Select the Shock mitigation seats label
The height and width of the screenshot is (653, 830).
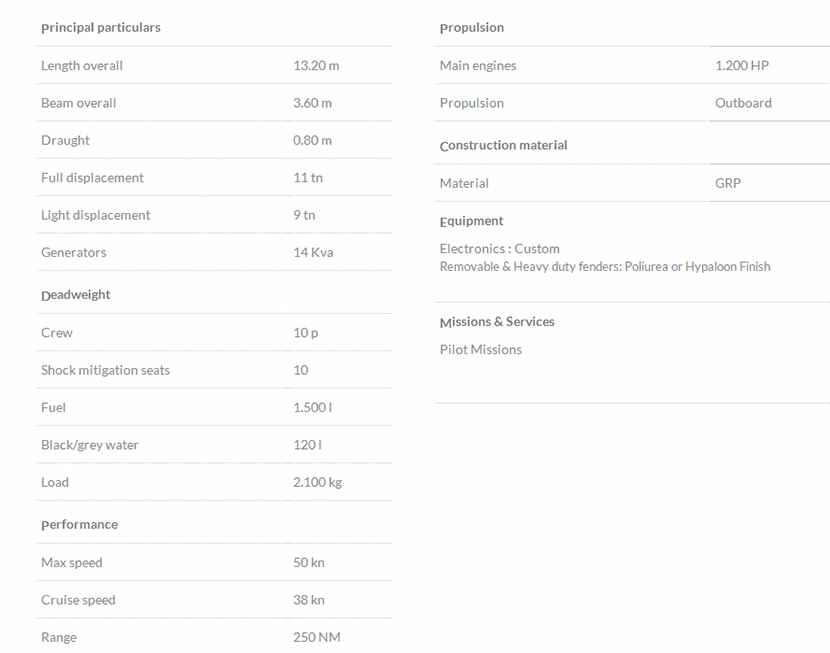(x=105, y=370)
